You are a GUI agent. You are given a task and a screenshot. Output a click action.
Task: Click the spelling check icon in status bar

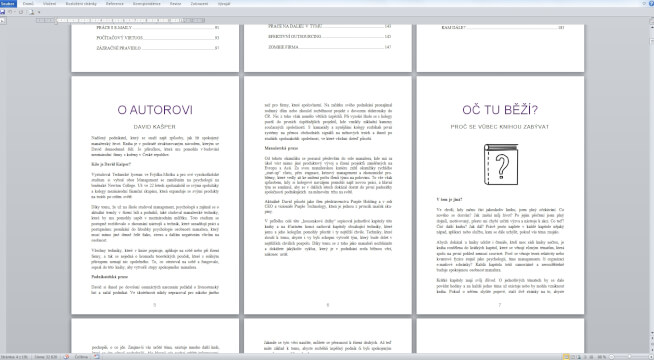[x=66, y=357]
